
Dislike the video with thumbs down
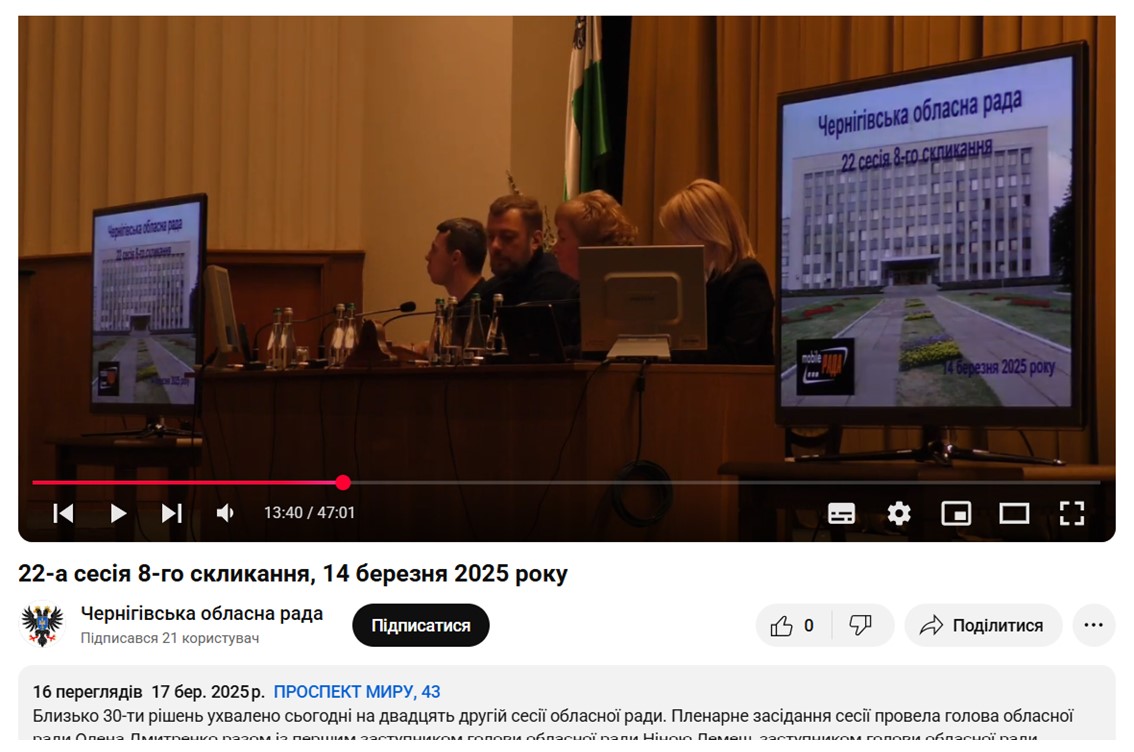[860, 626]
